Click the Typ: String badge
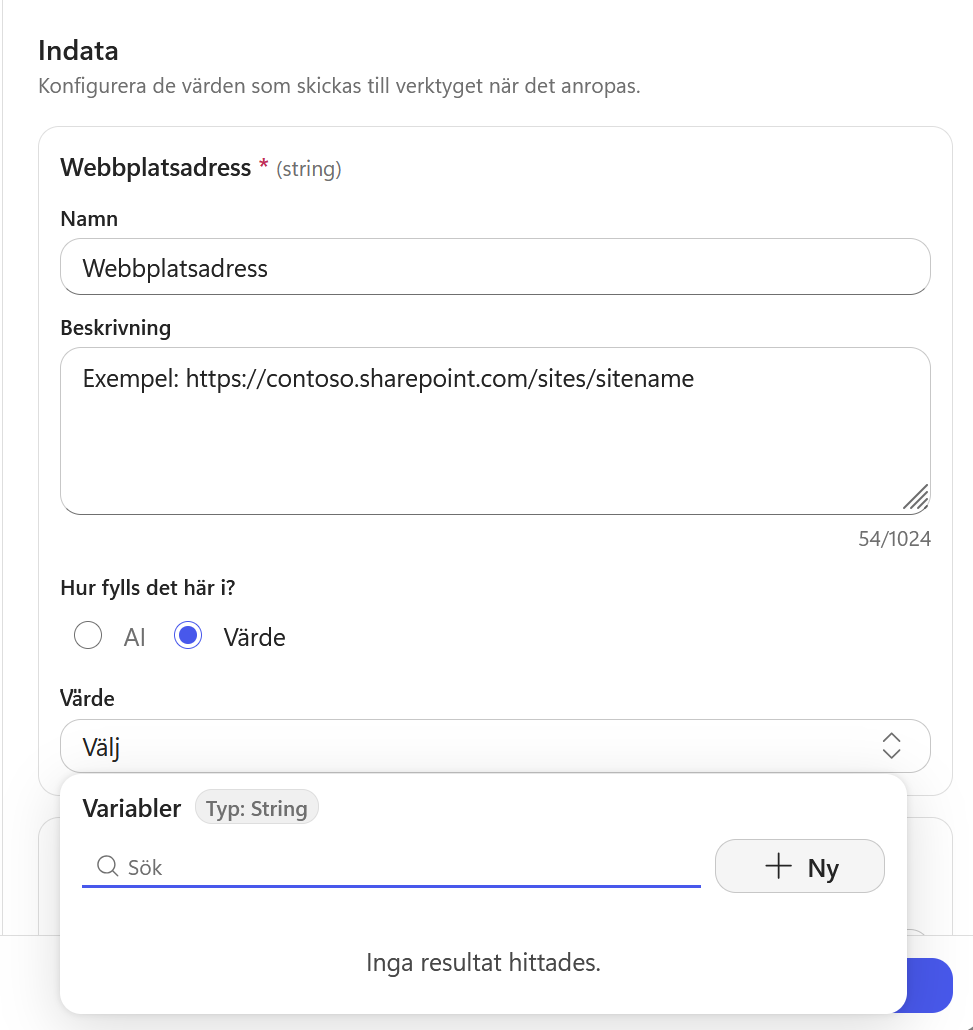This screenshot has width=973, height=1030. pos(257,807)
